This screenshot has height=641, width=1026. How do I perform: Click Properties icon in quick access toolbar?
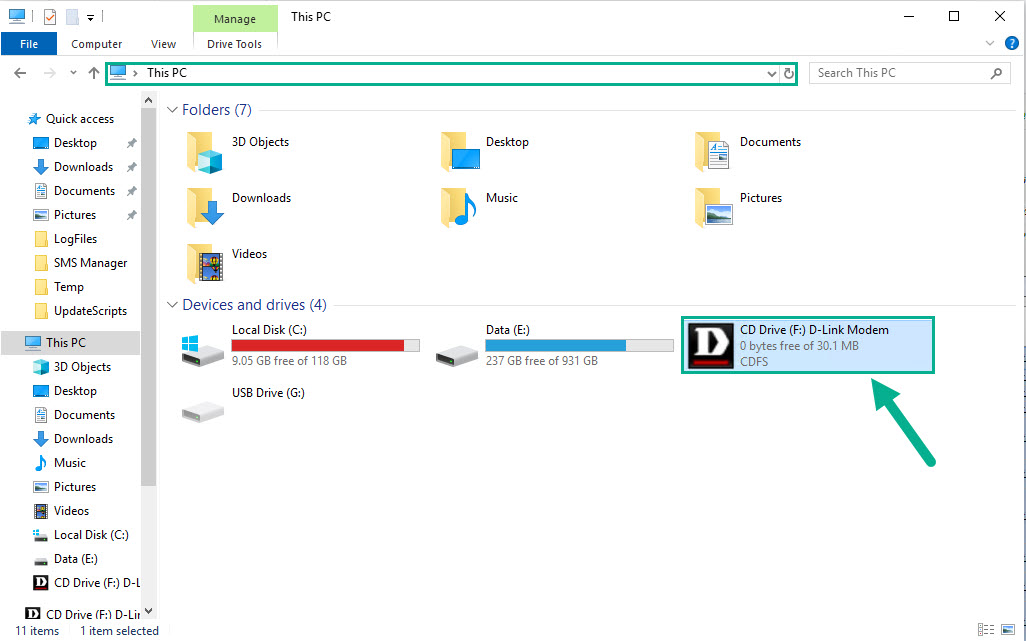pyautogui.click(x=50, y=17)
